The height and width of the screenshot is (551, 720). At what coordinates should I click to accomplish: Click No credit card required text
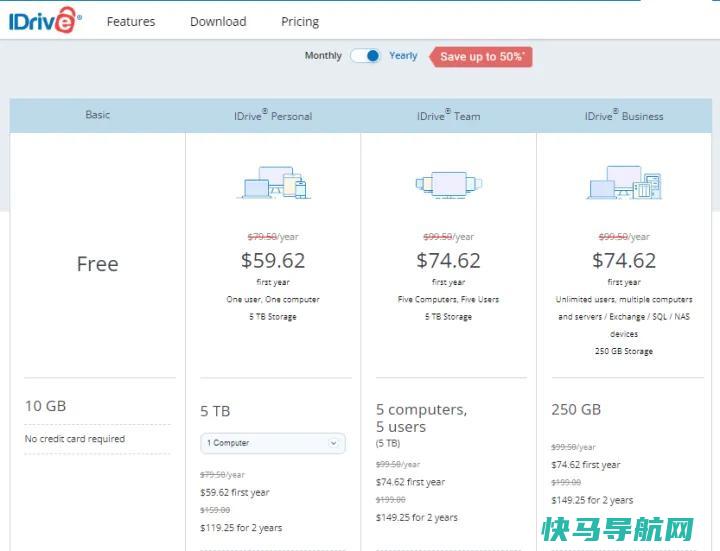point(75,439)
